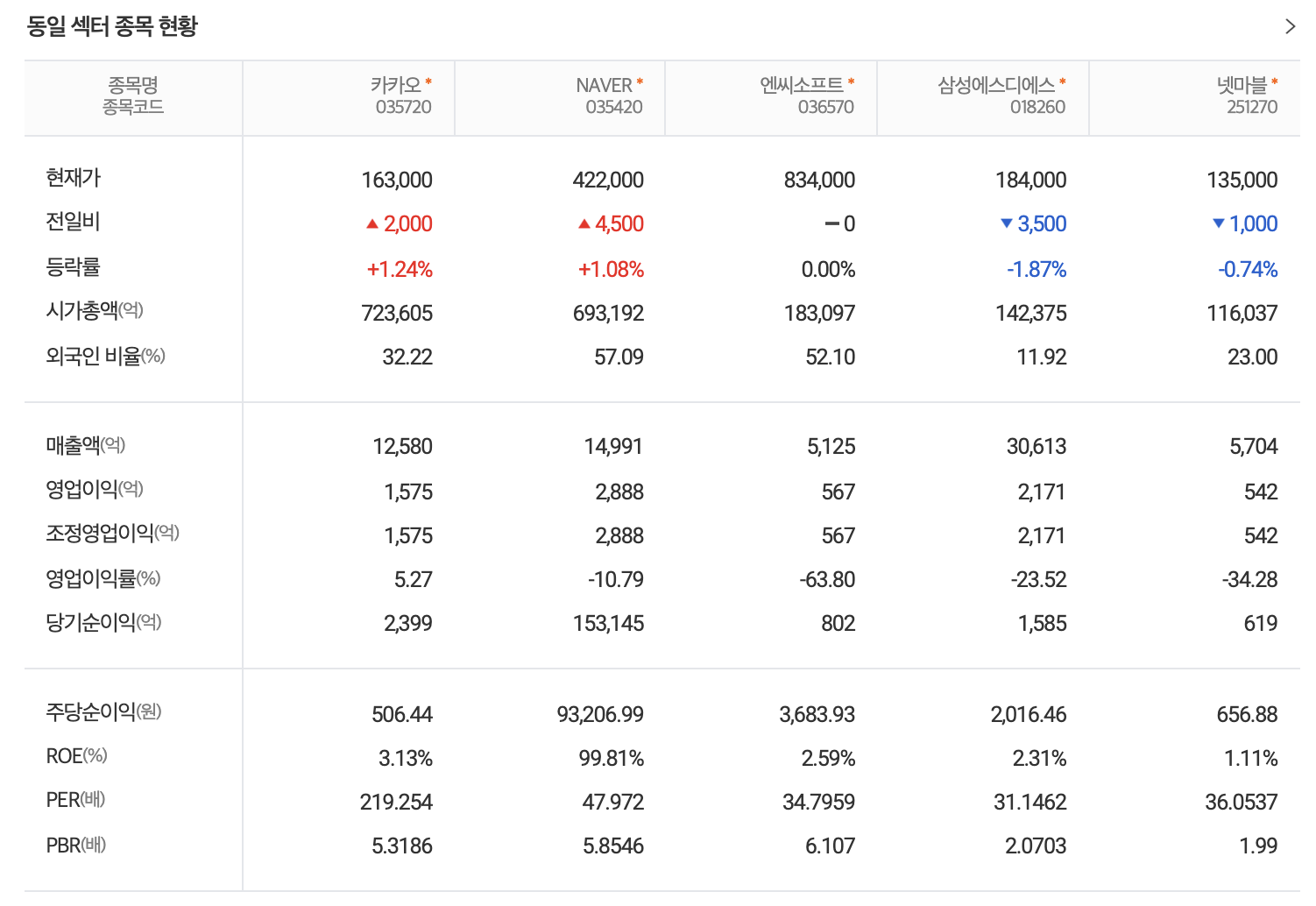Click 엔씨소프트 EPS value 3,683.93

817,714
